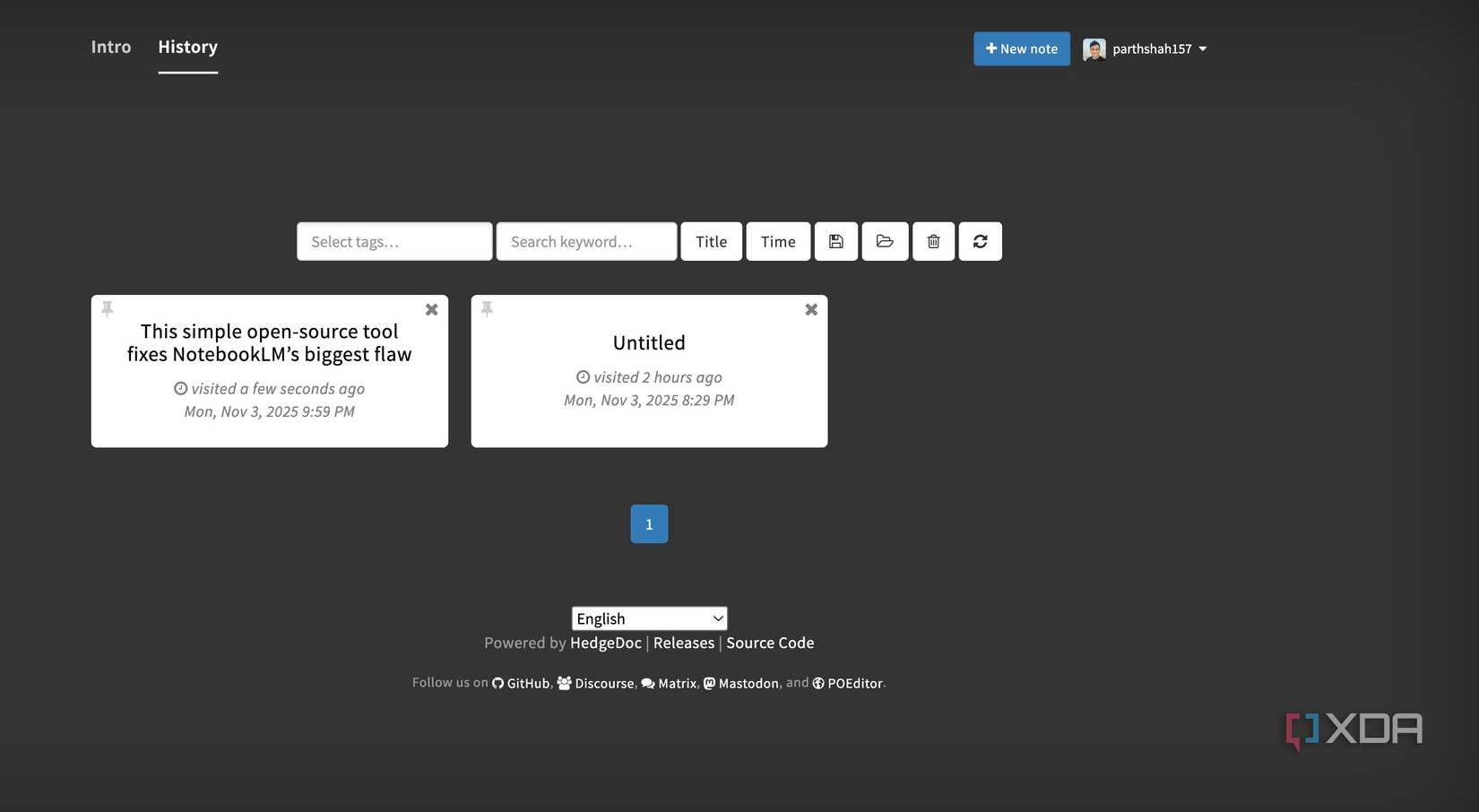
Task: Open the POEditor translation link
Action: pos(854,683)
